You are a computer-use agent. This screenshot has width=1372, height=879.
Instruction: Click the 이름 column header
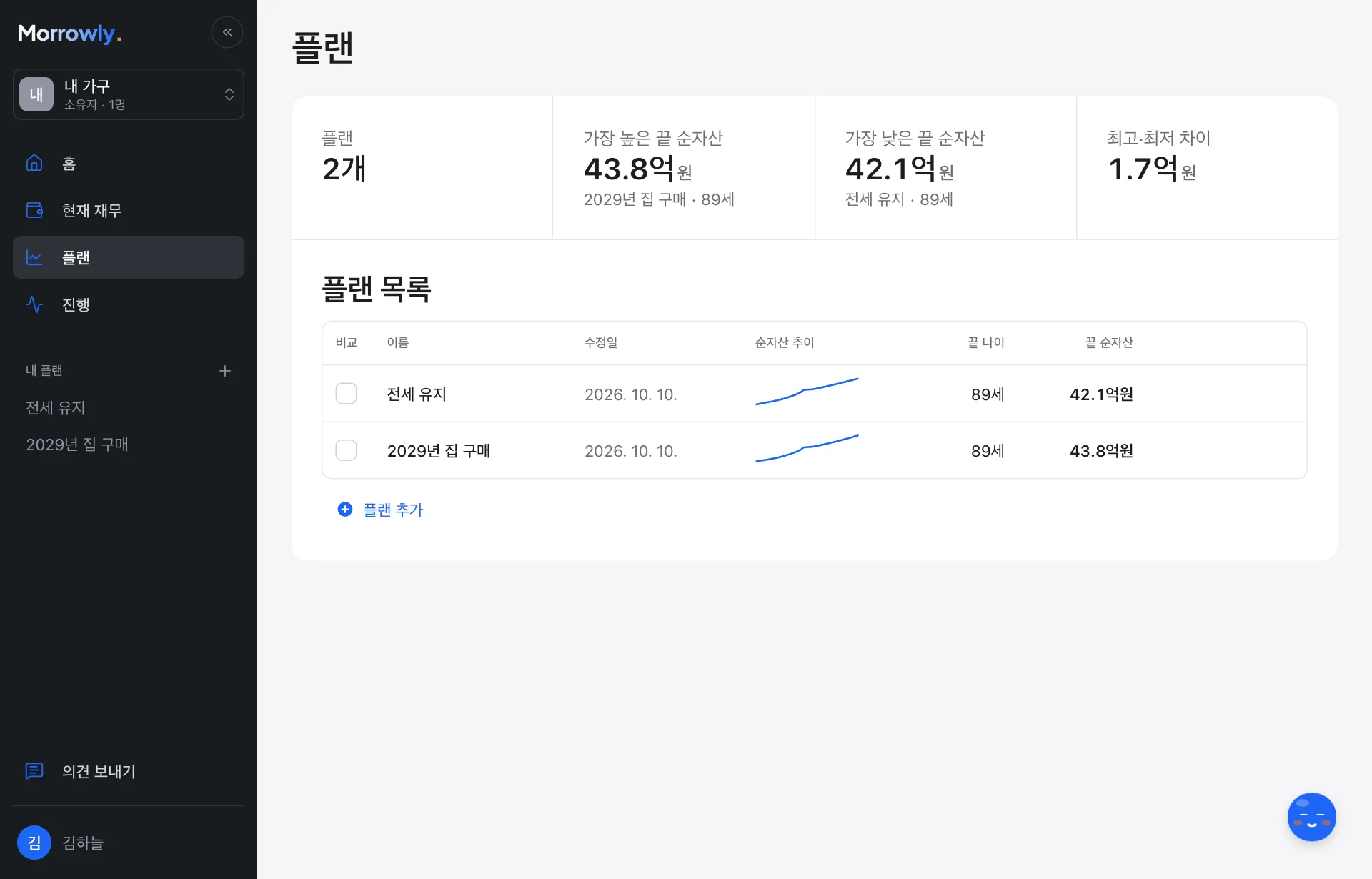pos(398,343)
